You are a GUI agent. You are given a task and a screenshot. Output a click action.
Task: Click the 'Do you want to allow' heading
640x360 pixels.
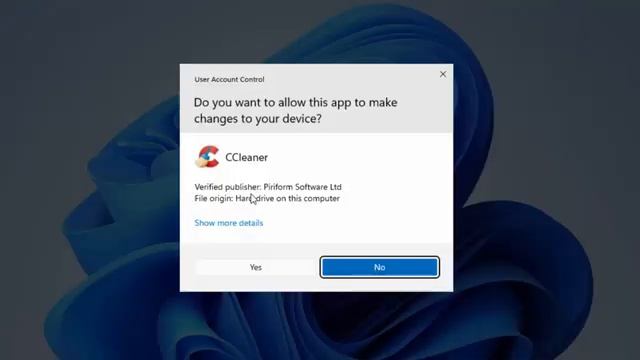(x=296, y=110)
